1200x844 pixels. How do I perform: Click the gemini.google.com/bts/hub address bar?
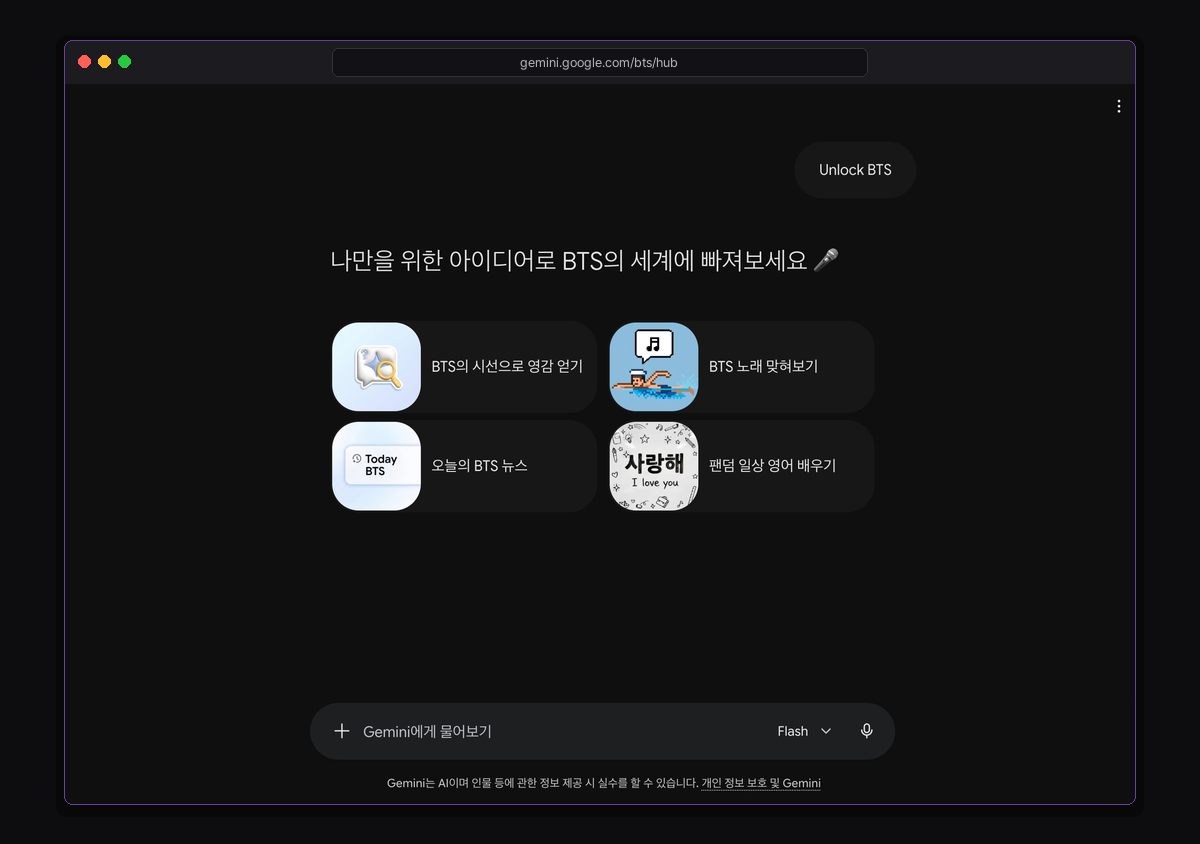click(x=599, y=62)
